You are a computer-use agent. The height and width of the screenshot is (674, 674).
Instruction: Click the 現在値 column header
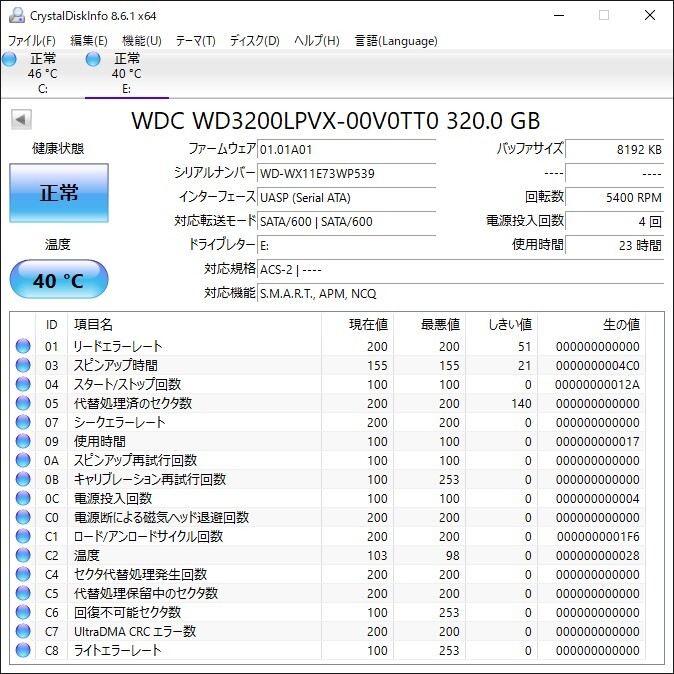pos(357,325)
